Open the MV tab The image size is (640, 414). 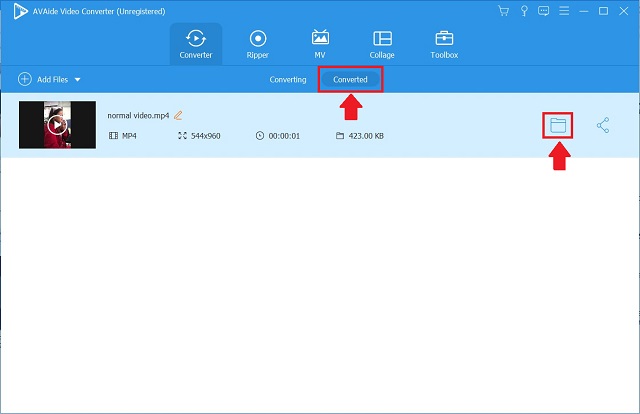pos(320,44)
